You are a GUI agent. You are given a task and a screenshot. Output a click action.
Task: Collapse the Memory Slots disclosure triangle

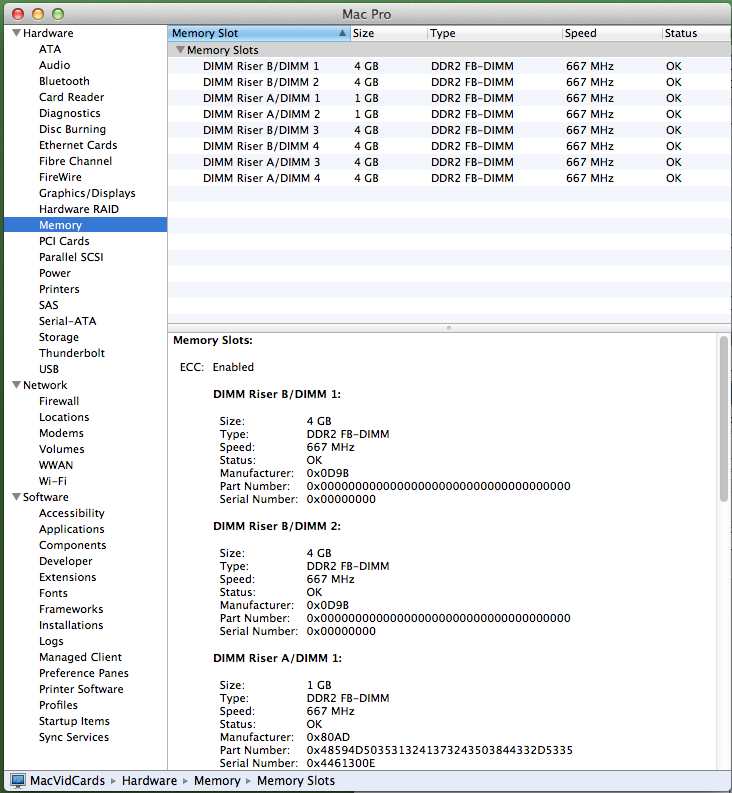pos(180,50)
